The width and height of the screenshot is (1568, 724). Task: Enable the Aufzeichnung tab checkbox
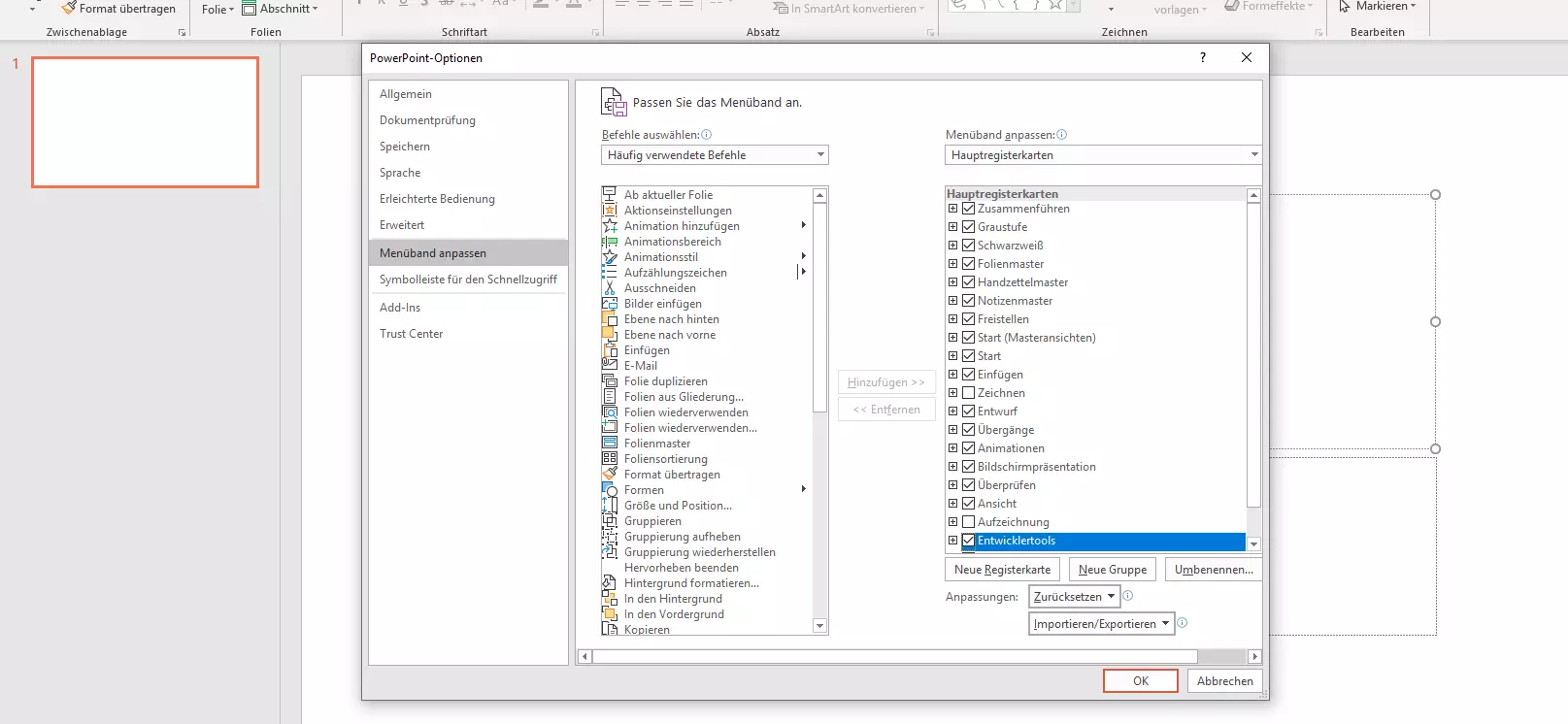pyautogui.click(x=968, y=521)
